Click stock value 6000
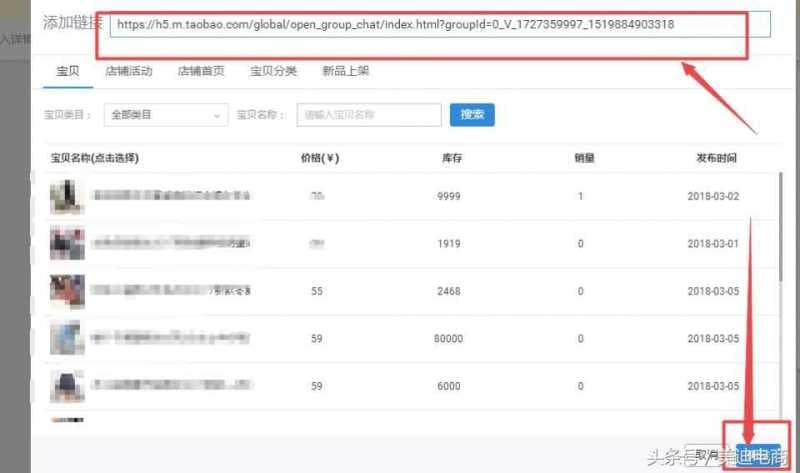800x473 pixels. (449, 386)
